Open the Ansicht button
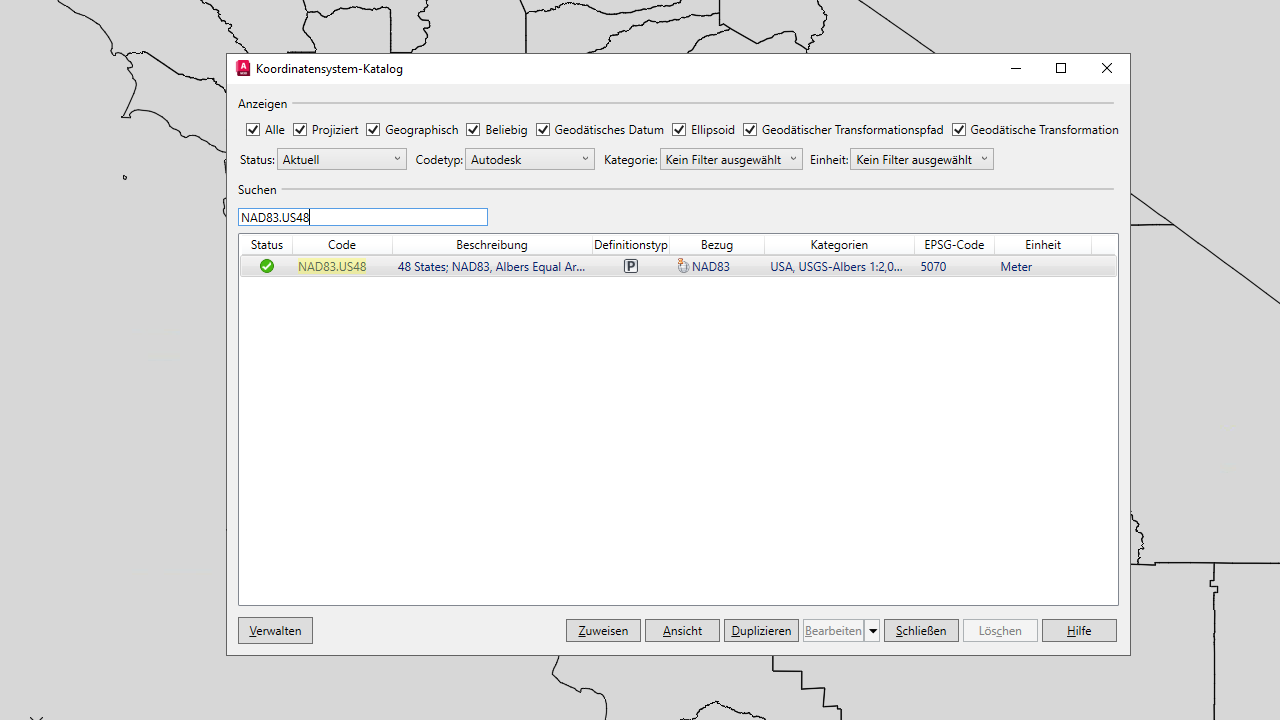The width and height of the screenshot is (1280, 720). pyautogui.click(x=682, y=631)
